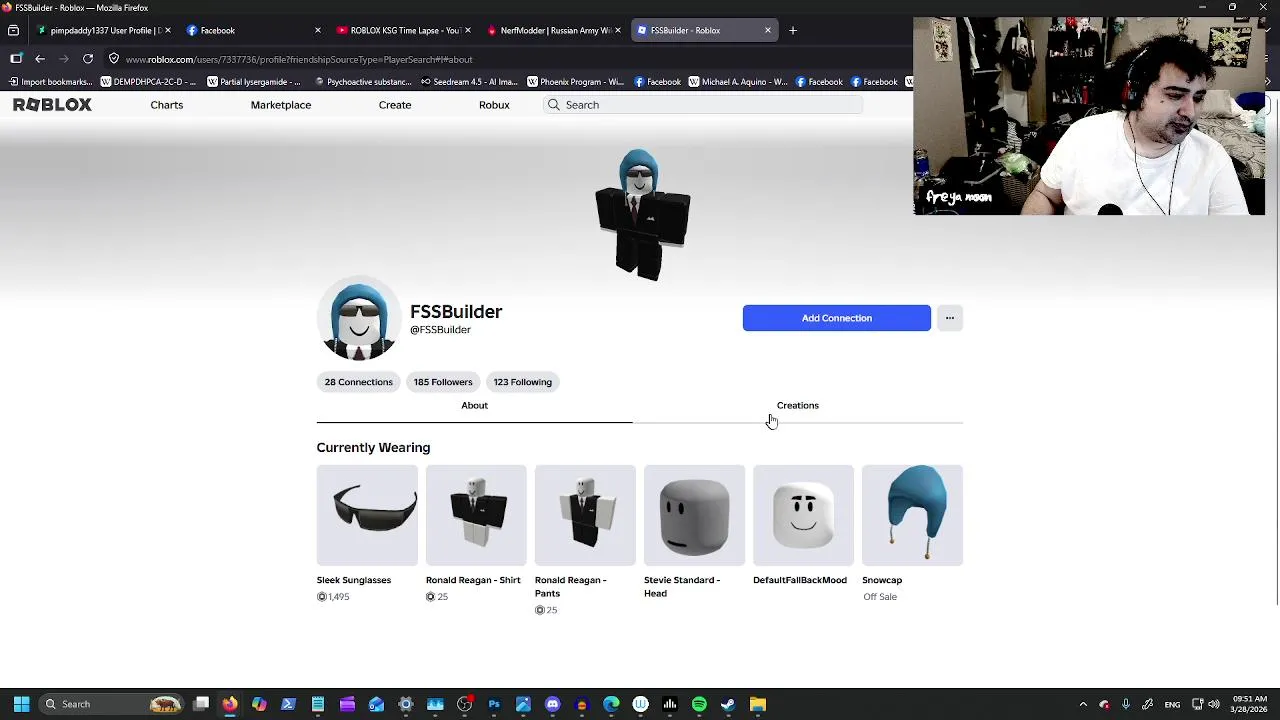Image resolution: width=1280 pixels, height=720 pixels.
Task: Click the Currently Wearing heading
Action: coord(373,448)
